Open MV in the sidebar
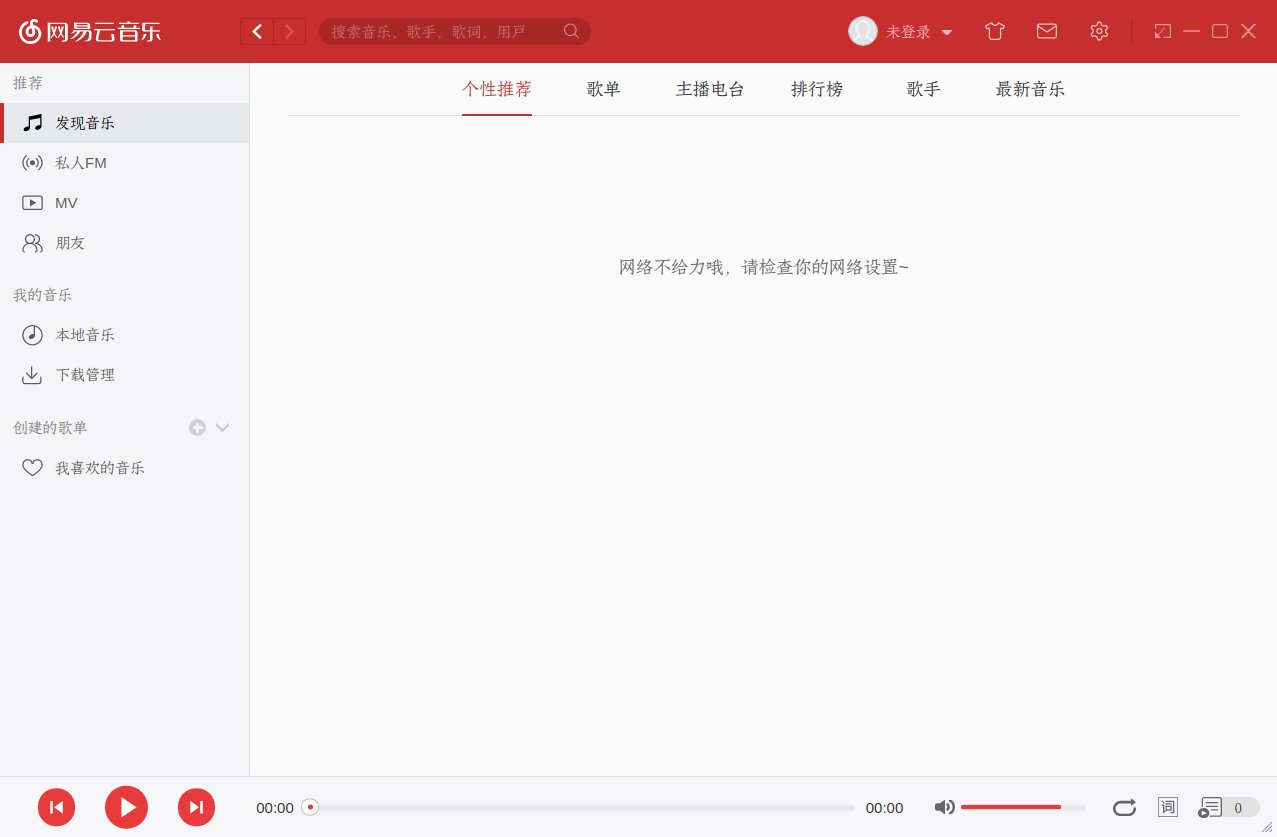 coord(125,203)
